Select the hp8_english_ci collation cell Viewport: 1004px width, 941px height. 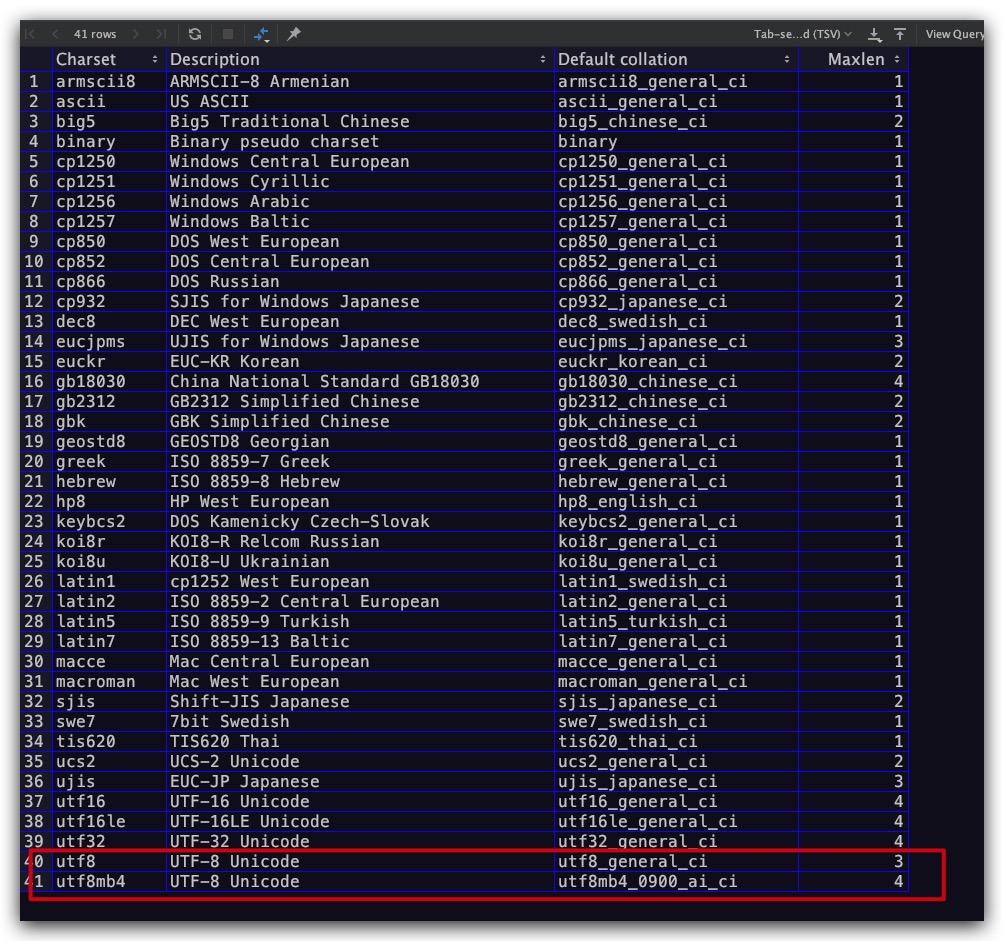676,501
